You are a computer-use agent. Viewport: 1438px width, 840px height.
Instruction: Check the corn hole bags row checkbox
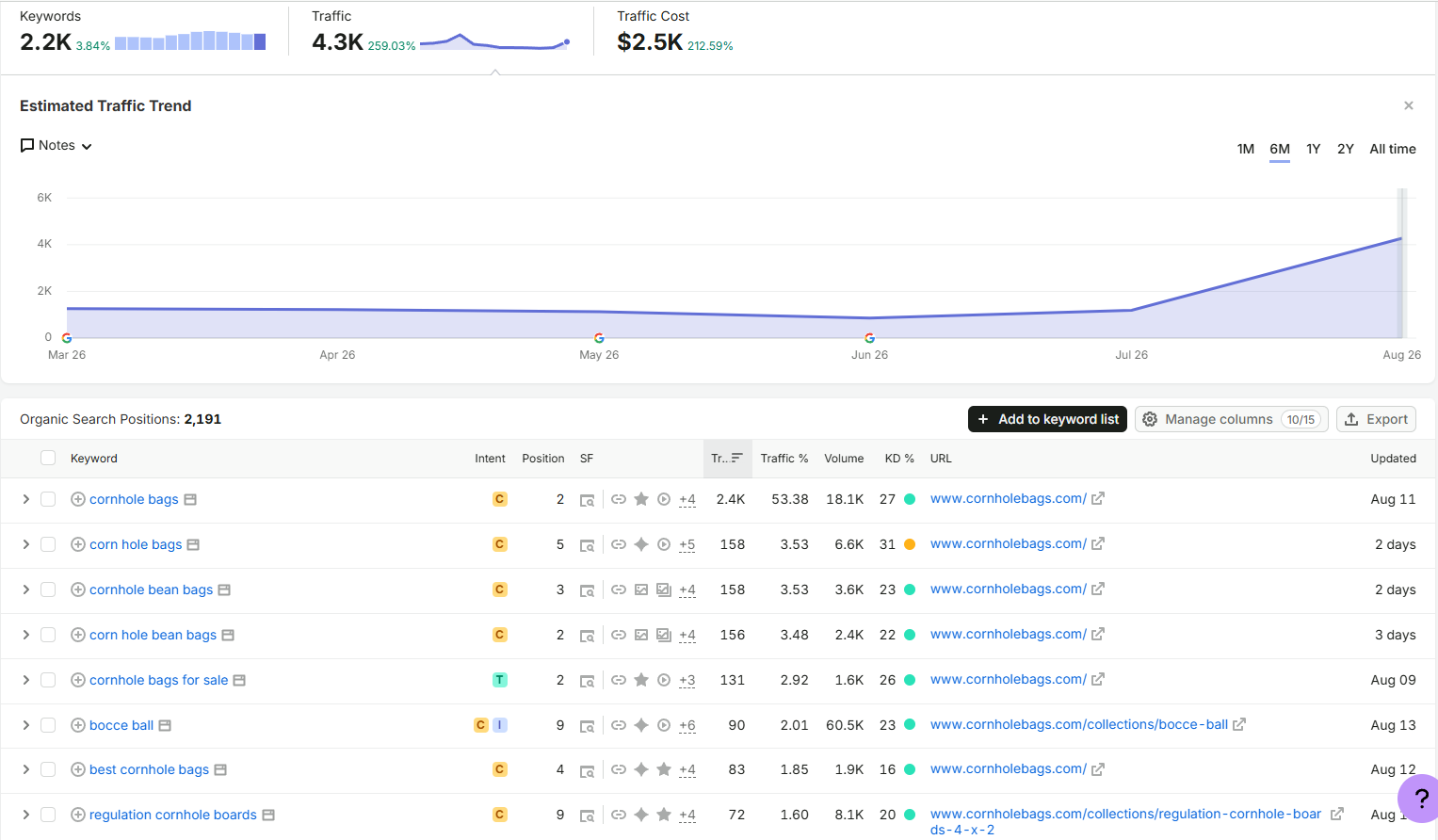coord(48,544)
